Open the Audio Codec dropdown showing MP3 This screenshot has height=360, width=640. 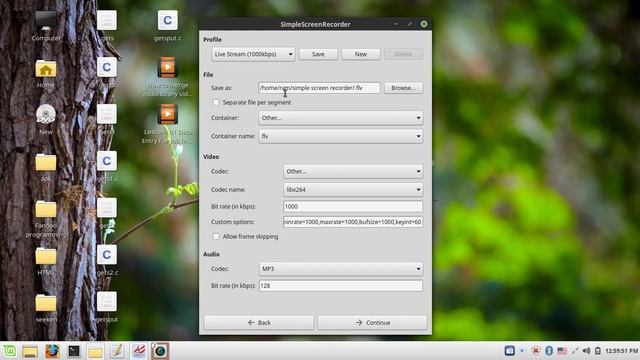pyautogui.click(x=340, y=269)
